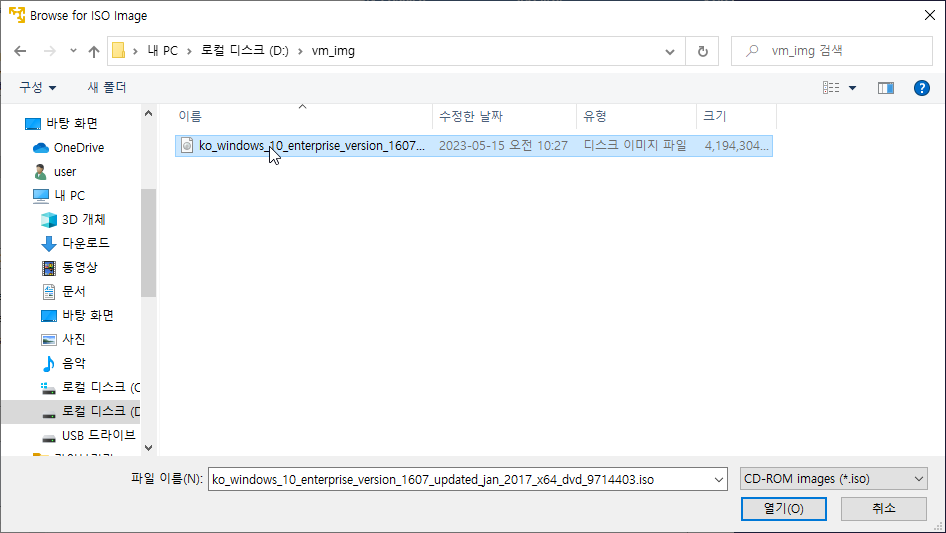Click the folder icon in address bar
The width and height of the screenshot is (946, 533).
point(119,51)
